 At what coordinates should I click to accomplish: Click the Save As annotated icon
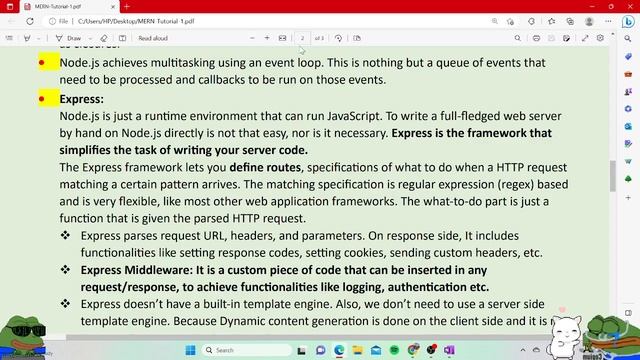(x=566, y=38)
